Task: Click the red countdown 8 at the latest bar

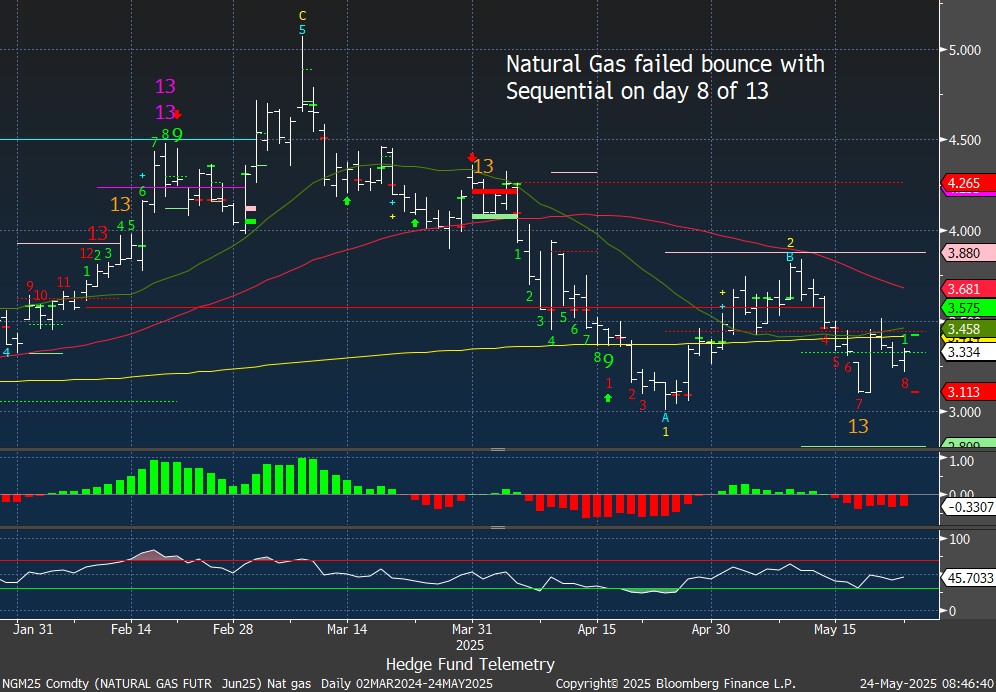Action: tap(905, 383)
